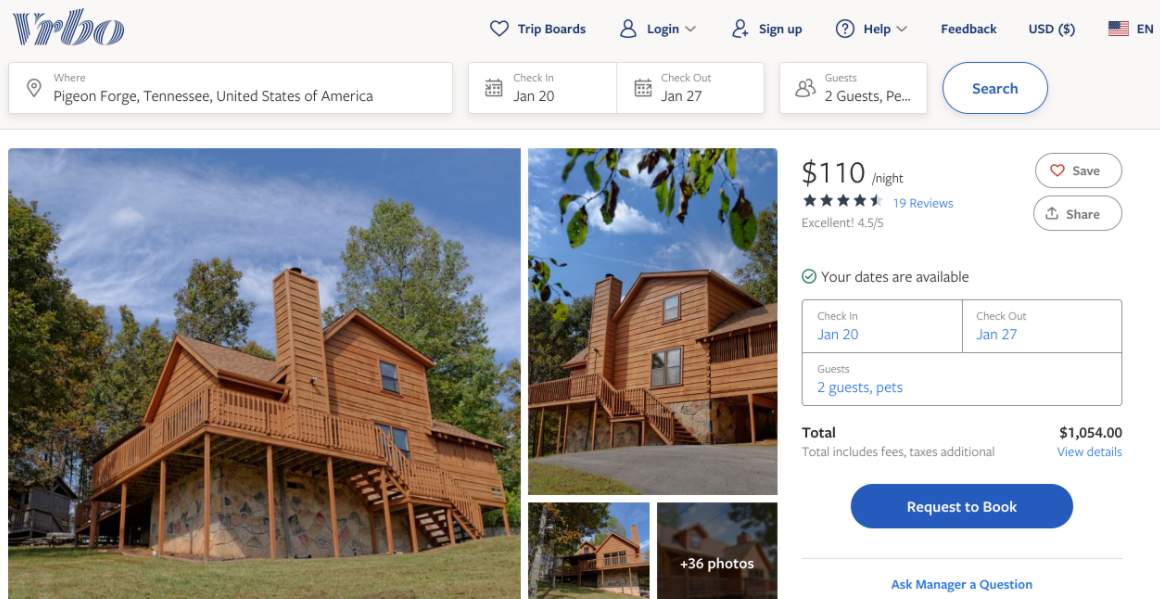Click the star rating display

click(843, 200)
